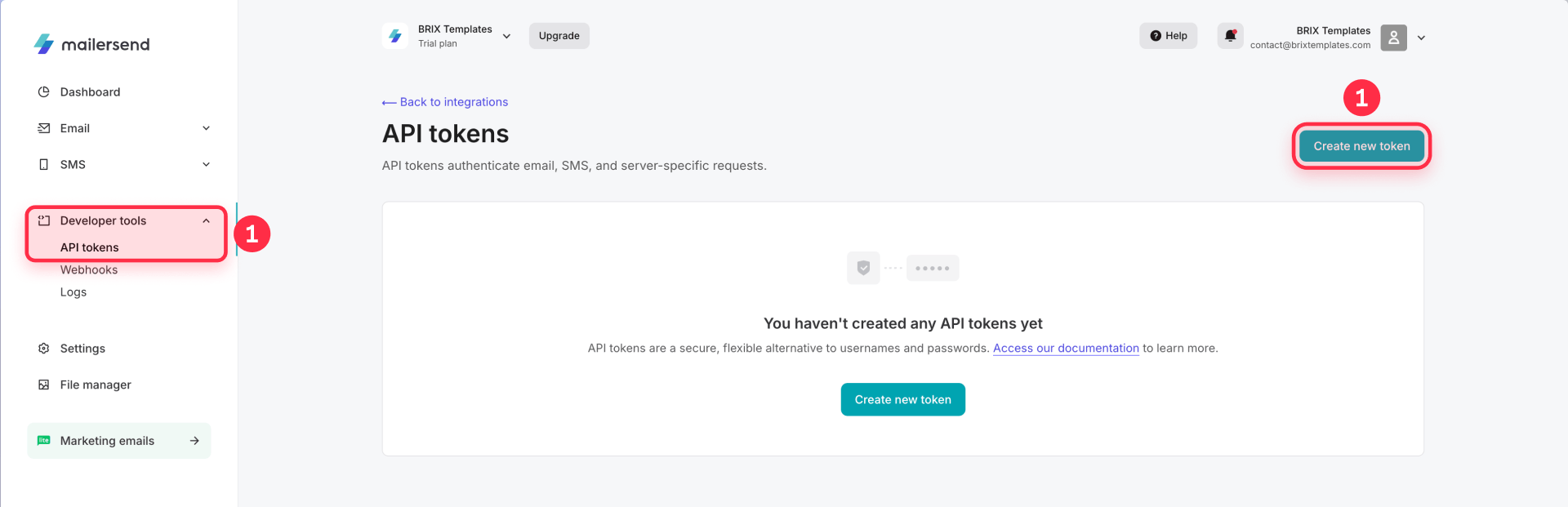Click the Email envelope icon
The width and height of the screenshot is (1568, 507).
pyautogui.click(x=44, y=128)
